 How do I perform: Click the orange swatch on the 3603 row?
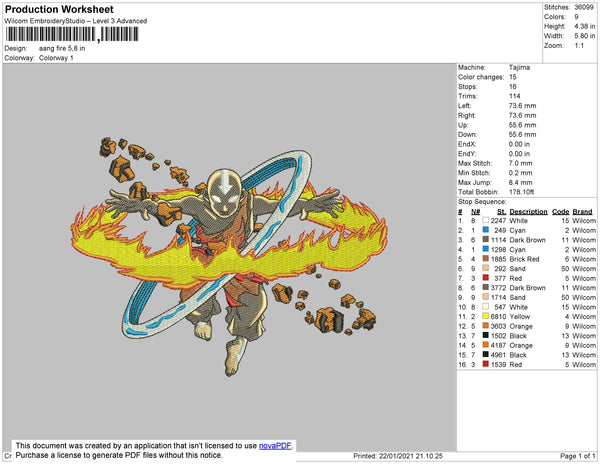486,326
